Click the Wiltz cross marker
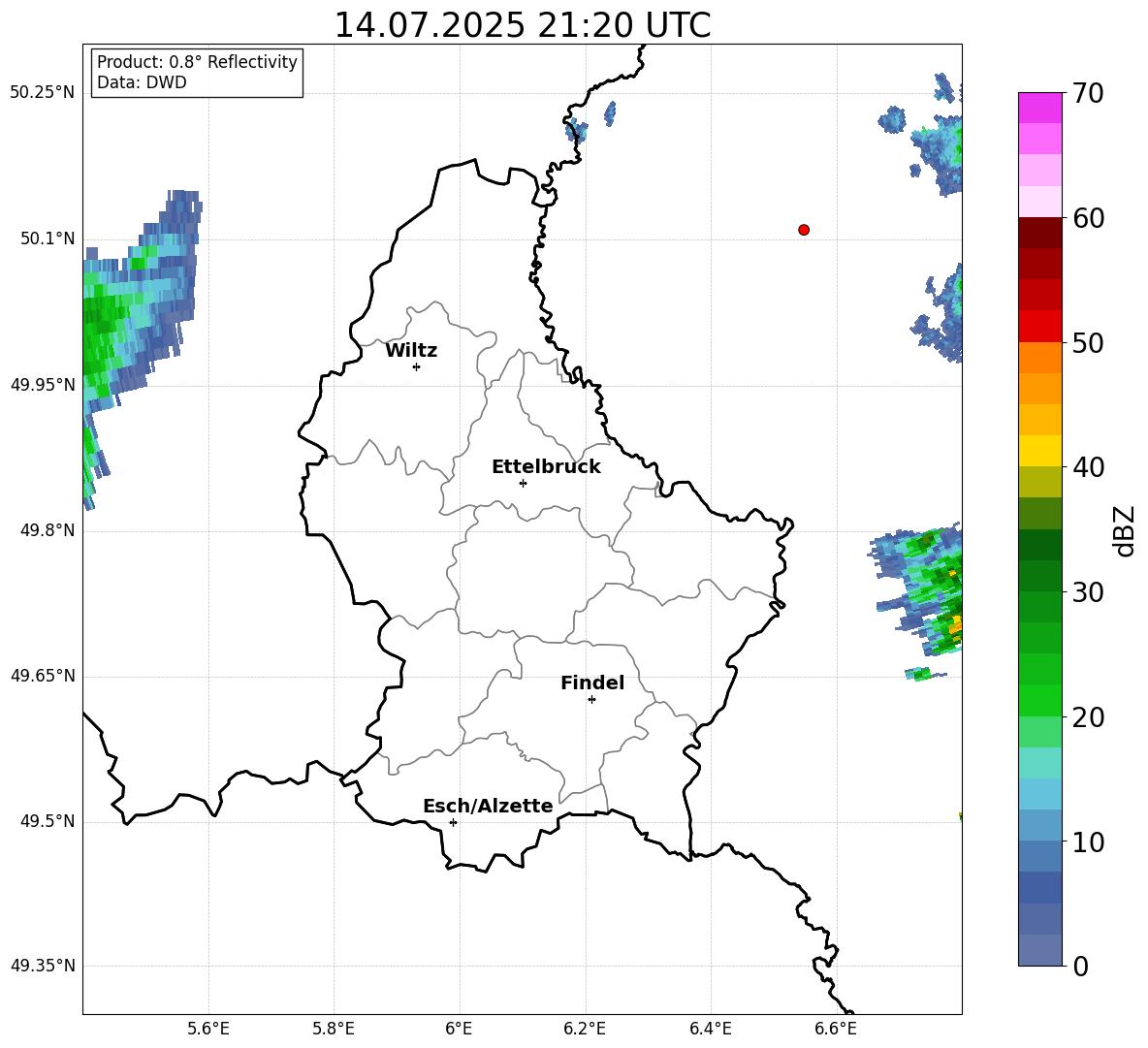This screenshot has width=1148, height=1048. coord(417,366)
